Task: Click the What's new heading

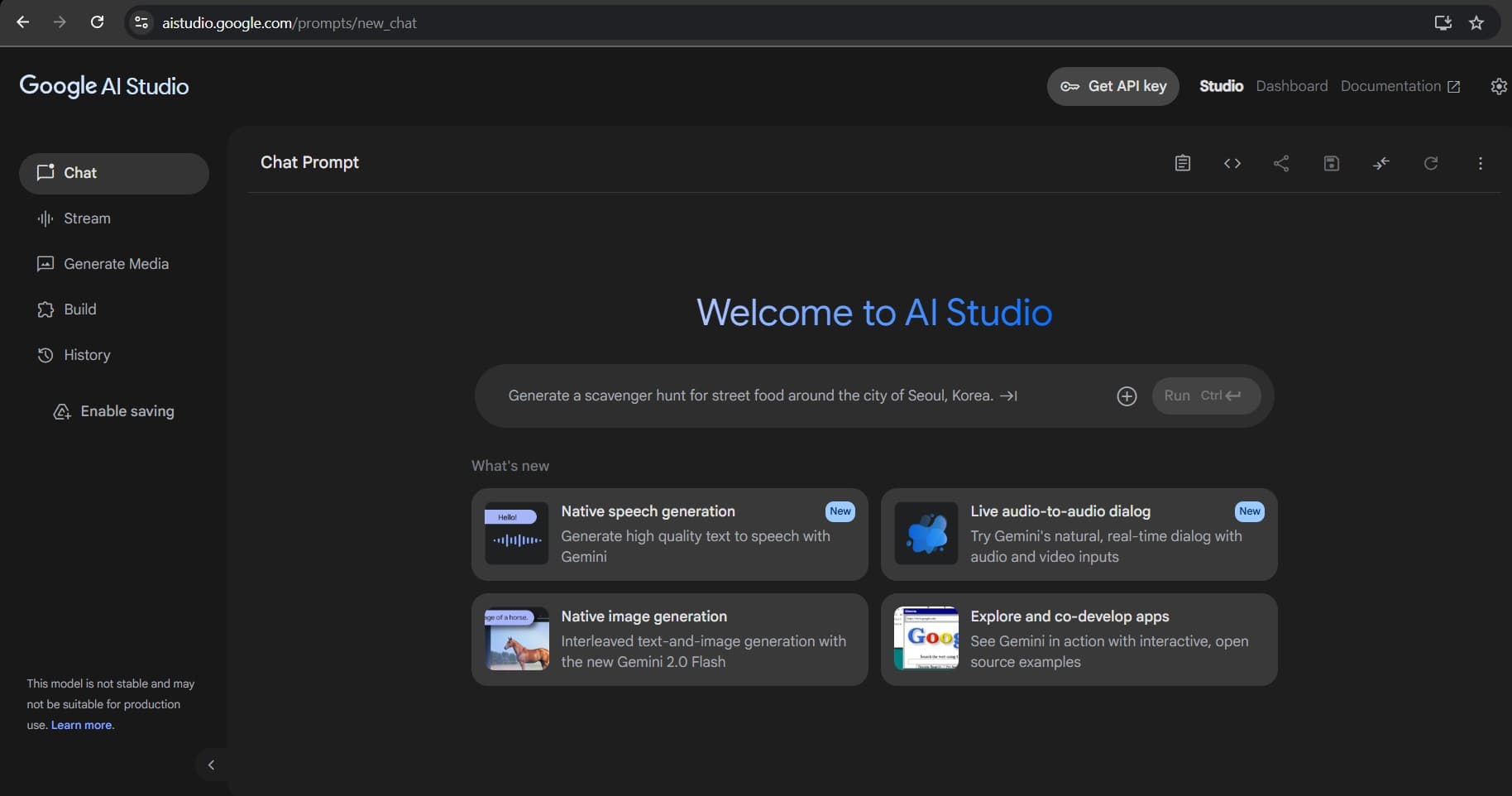Action: [x=510, y=466]
